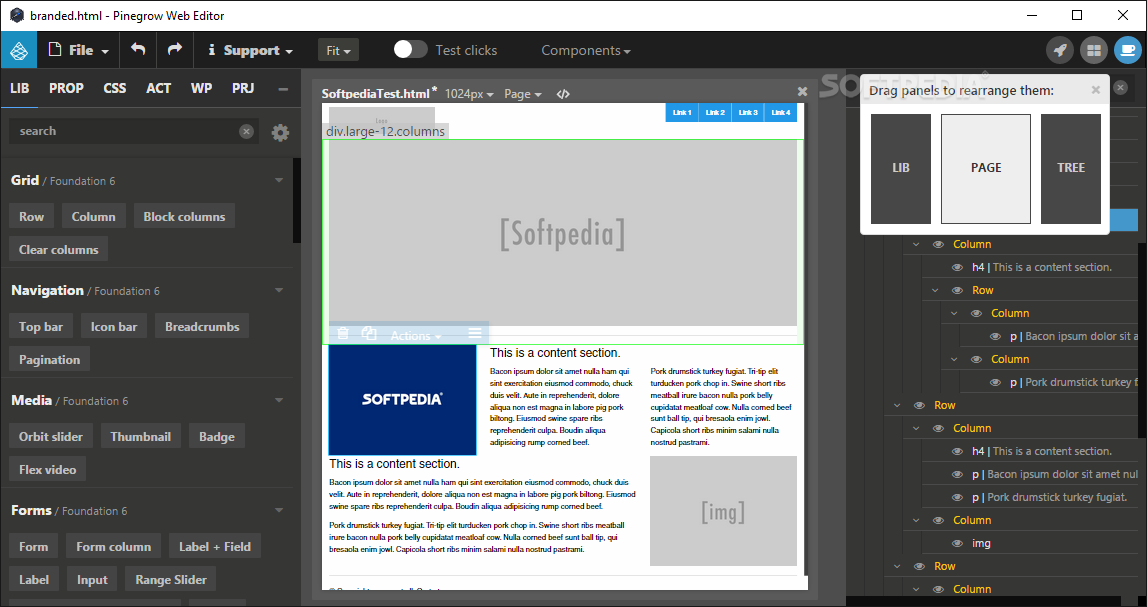Switch to the PROP tab
Image resolution: width=1147 pixels, height=607 pixels.
66,88
